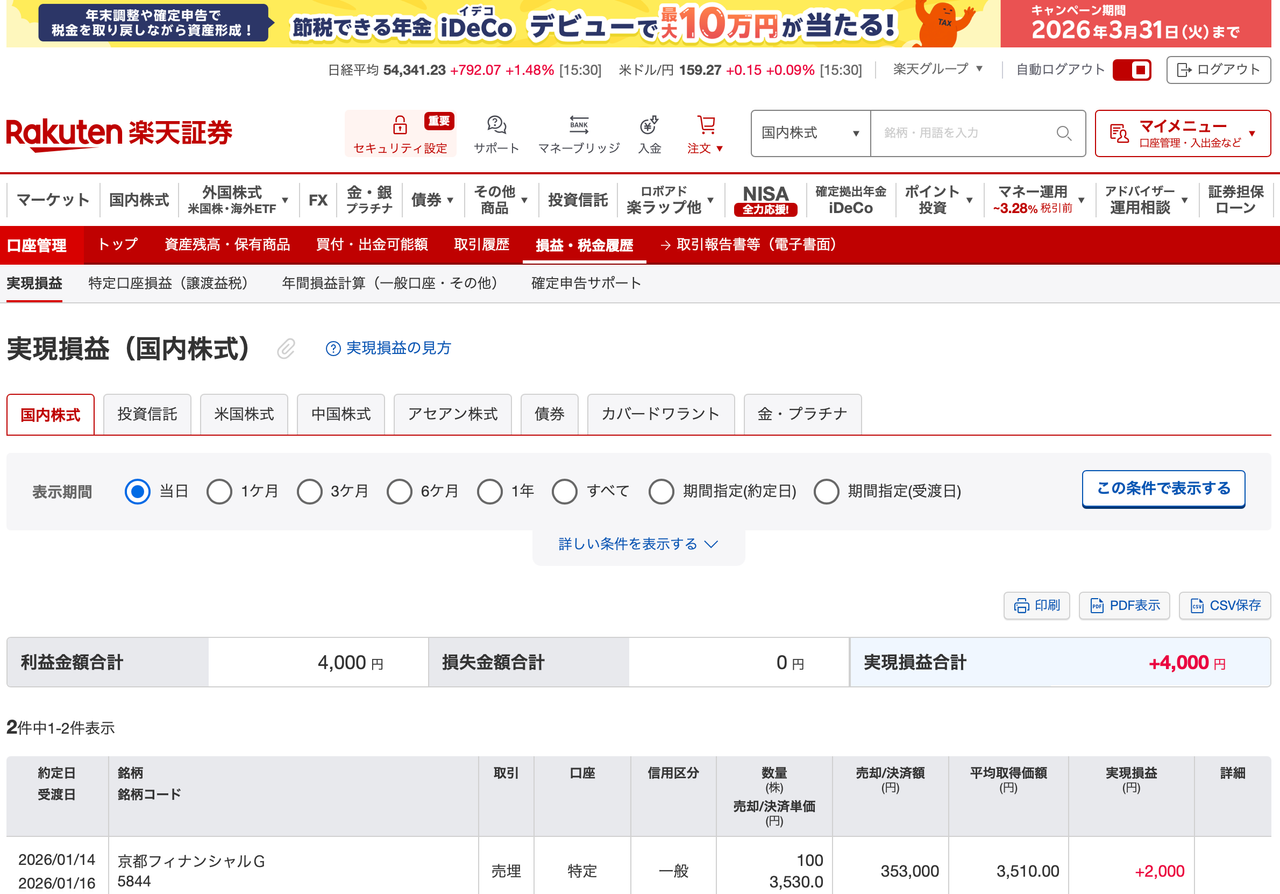Expand the 楽天グループ dropdown
1280x894 pixels.
click(938, 70)
